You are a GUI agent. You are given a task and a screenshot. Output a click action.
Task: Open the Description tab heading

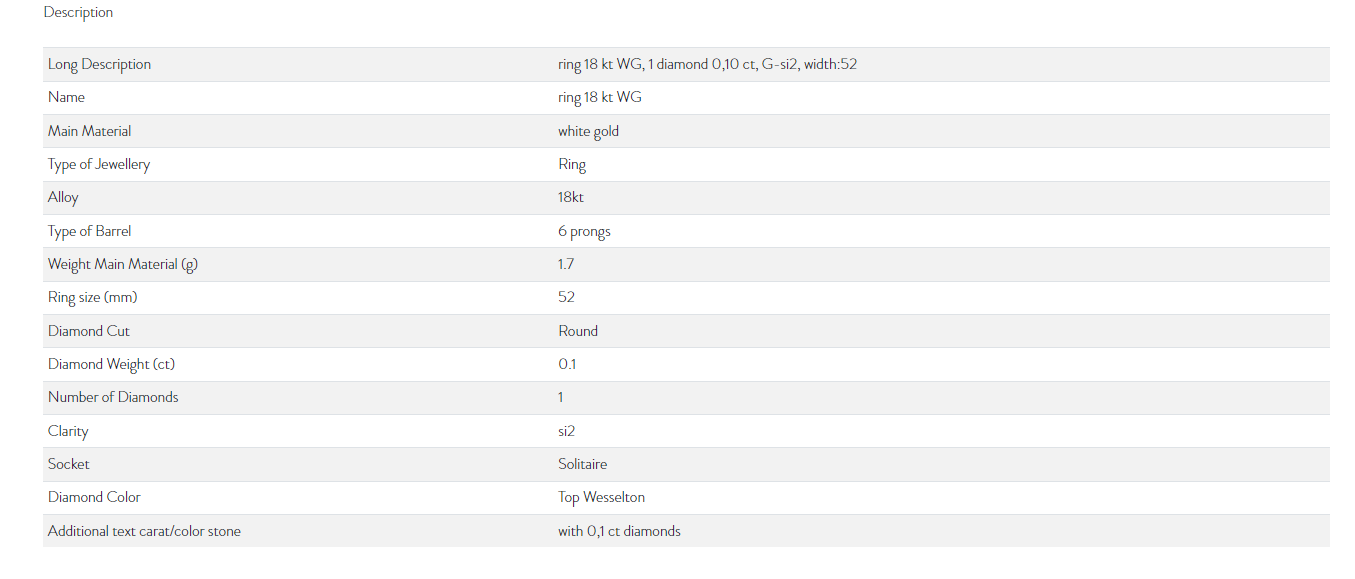pos(78,12)
